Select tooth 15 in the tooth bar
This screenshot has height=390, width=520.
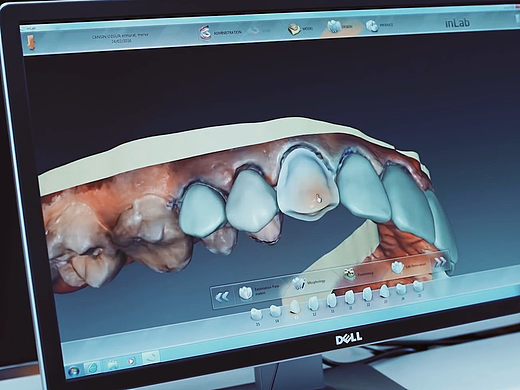tap(256, 317)
